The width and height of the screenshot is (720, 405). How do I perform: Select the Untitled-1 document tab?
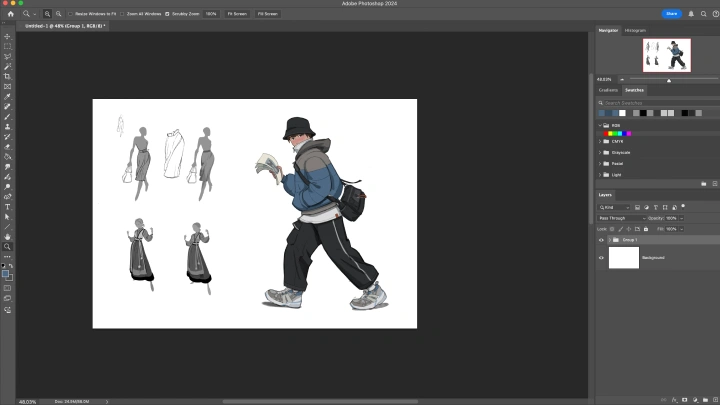[65, 26]
